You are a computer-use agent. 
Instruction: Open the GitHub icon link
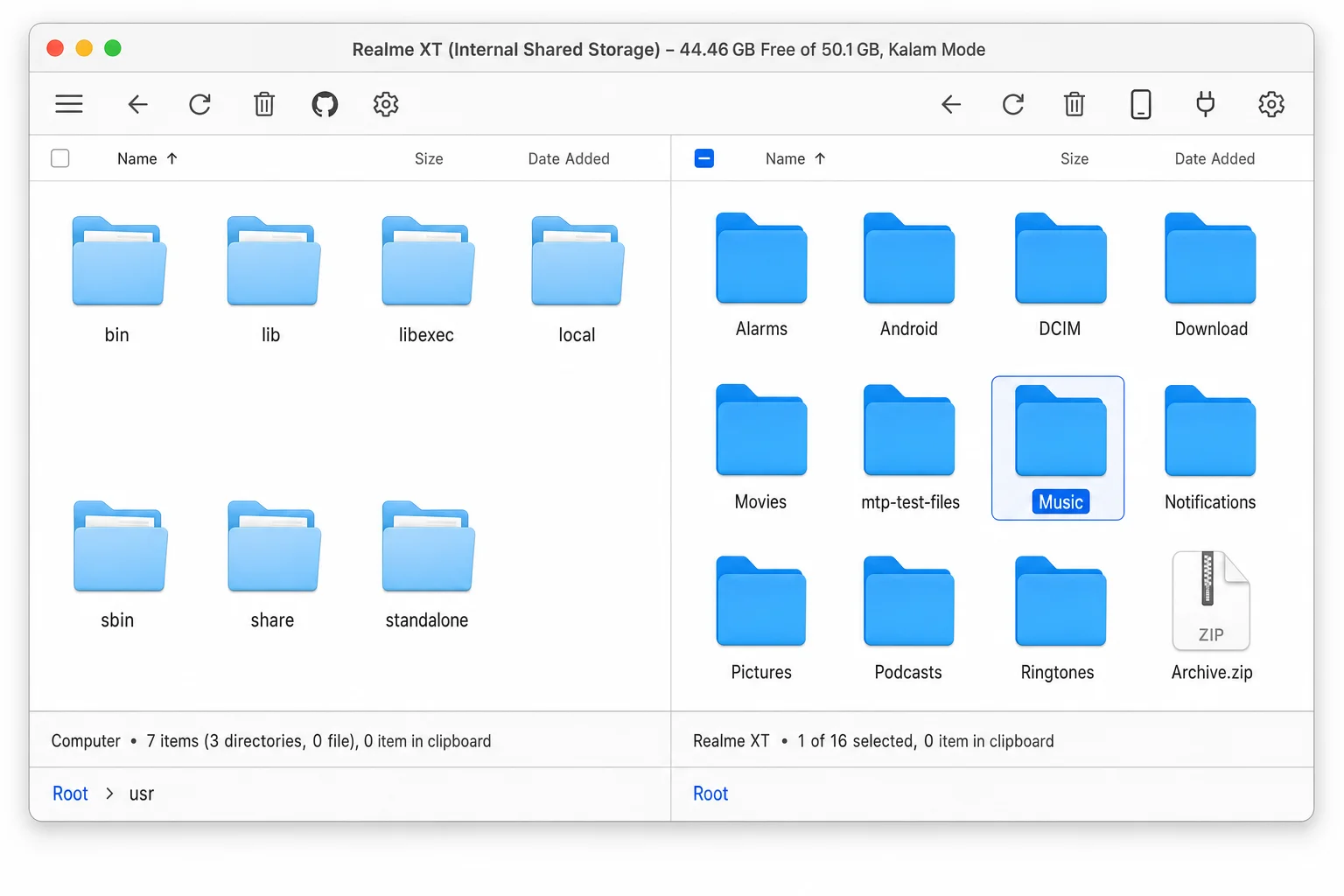pyautogui.click(x=325, y=105)
